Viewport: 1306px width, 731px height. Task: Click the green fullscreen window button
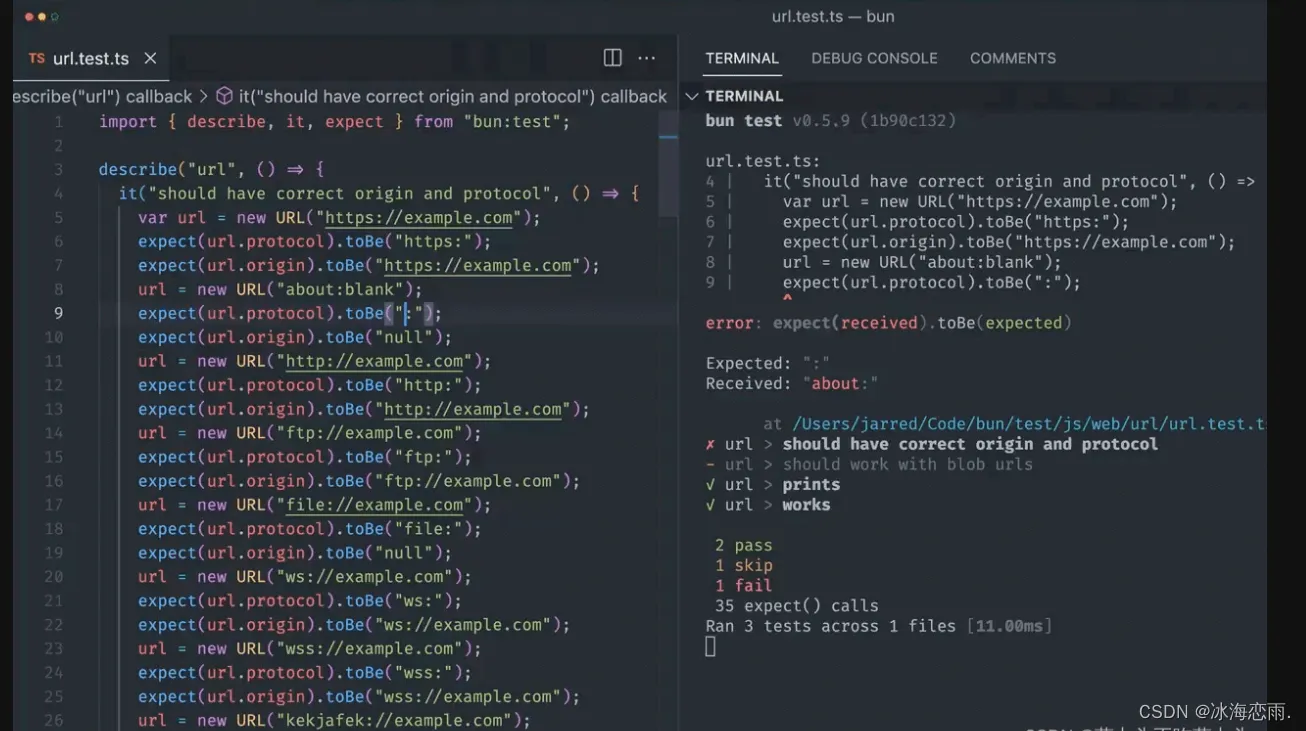(x=54, y=17)
